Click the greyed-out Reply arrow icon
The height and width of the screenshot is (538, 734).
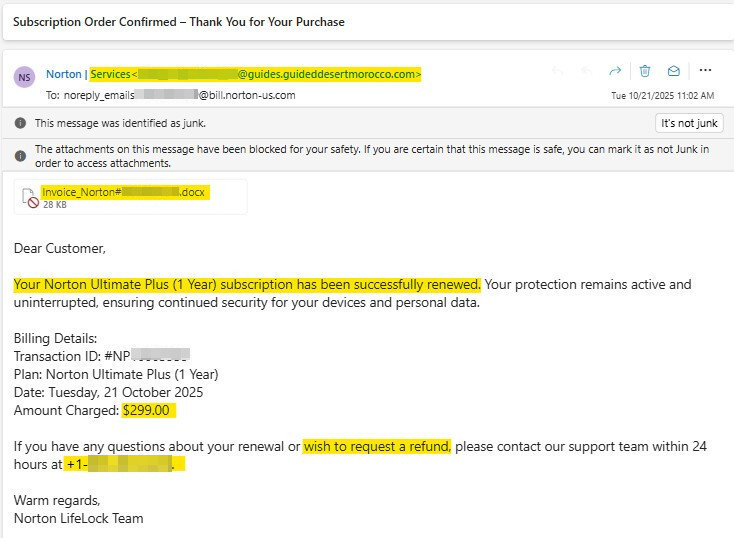tap(558, 71)
